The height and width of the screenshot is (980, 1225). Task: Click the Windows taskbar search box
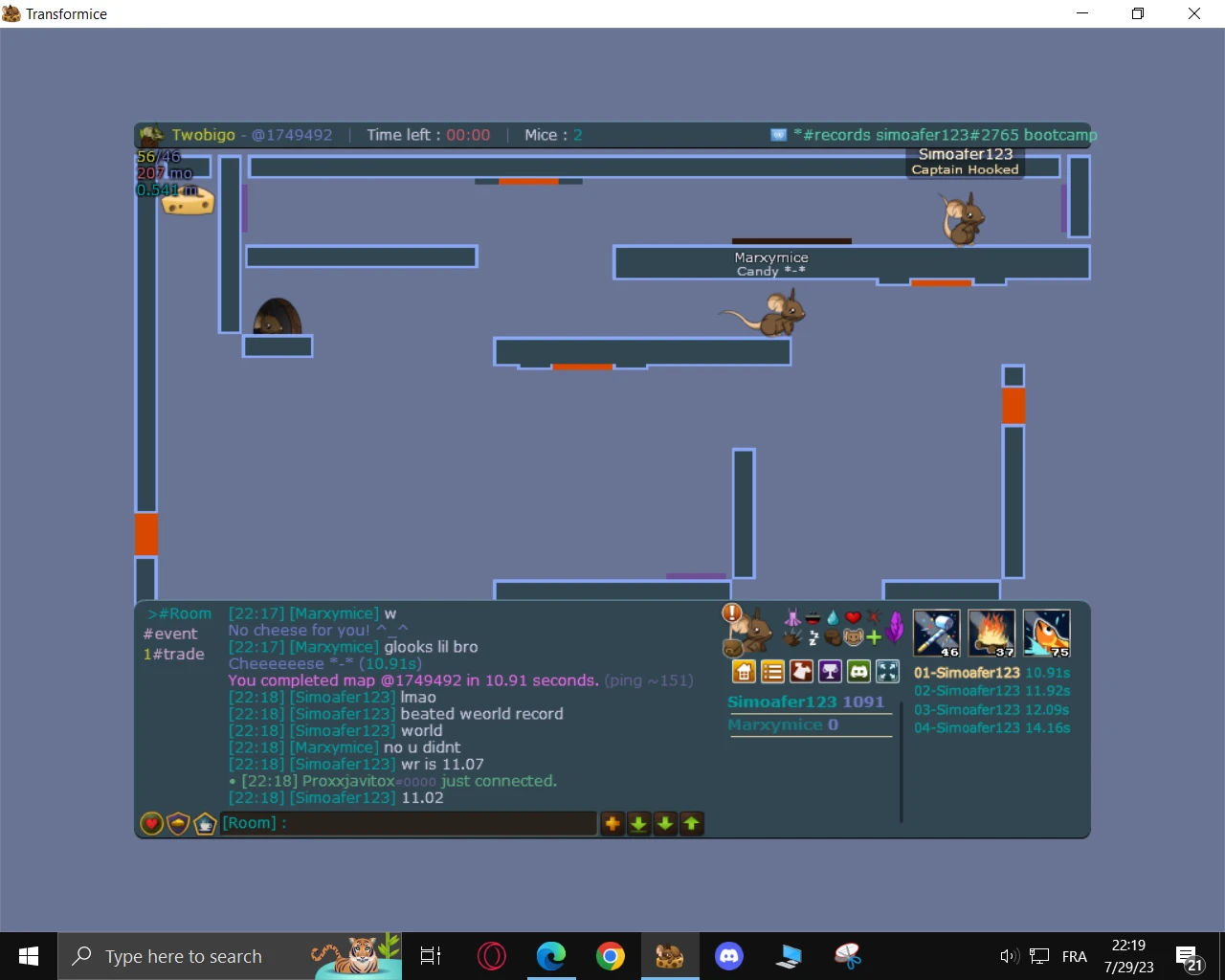tap(230, 956)
